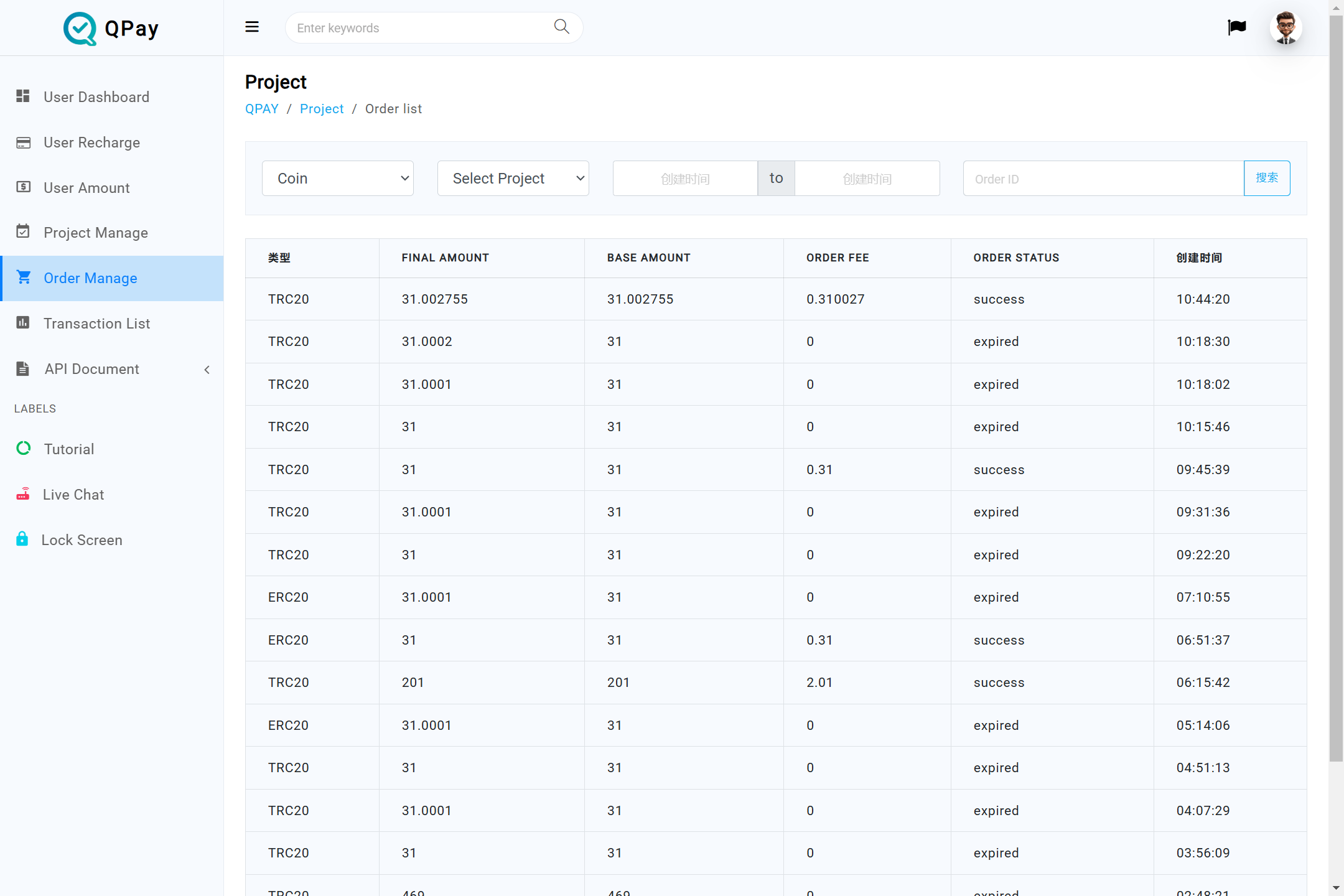Click the vertical page scrollbar
Image resolution: width=1344 pixels, height=896 pixels.
1336,386
